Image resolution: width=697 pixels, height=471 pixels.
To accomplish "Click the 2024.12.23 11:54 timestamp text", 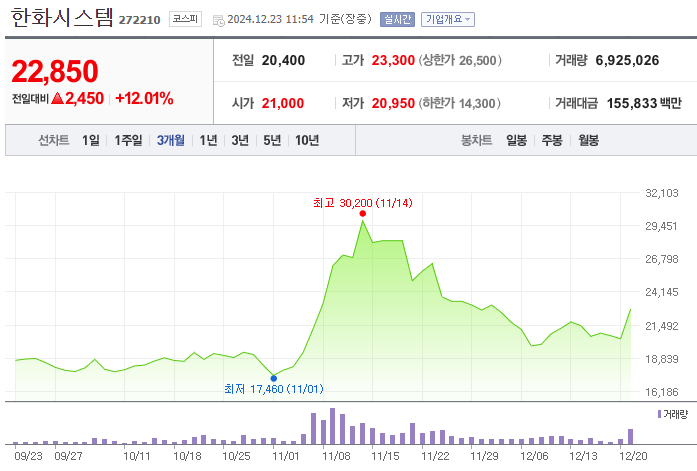I will point(270,19).
